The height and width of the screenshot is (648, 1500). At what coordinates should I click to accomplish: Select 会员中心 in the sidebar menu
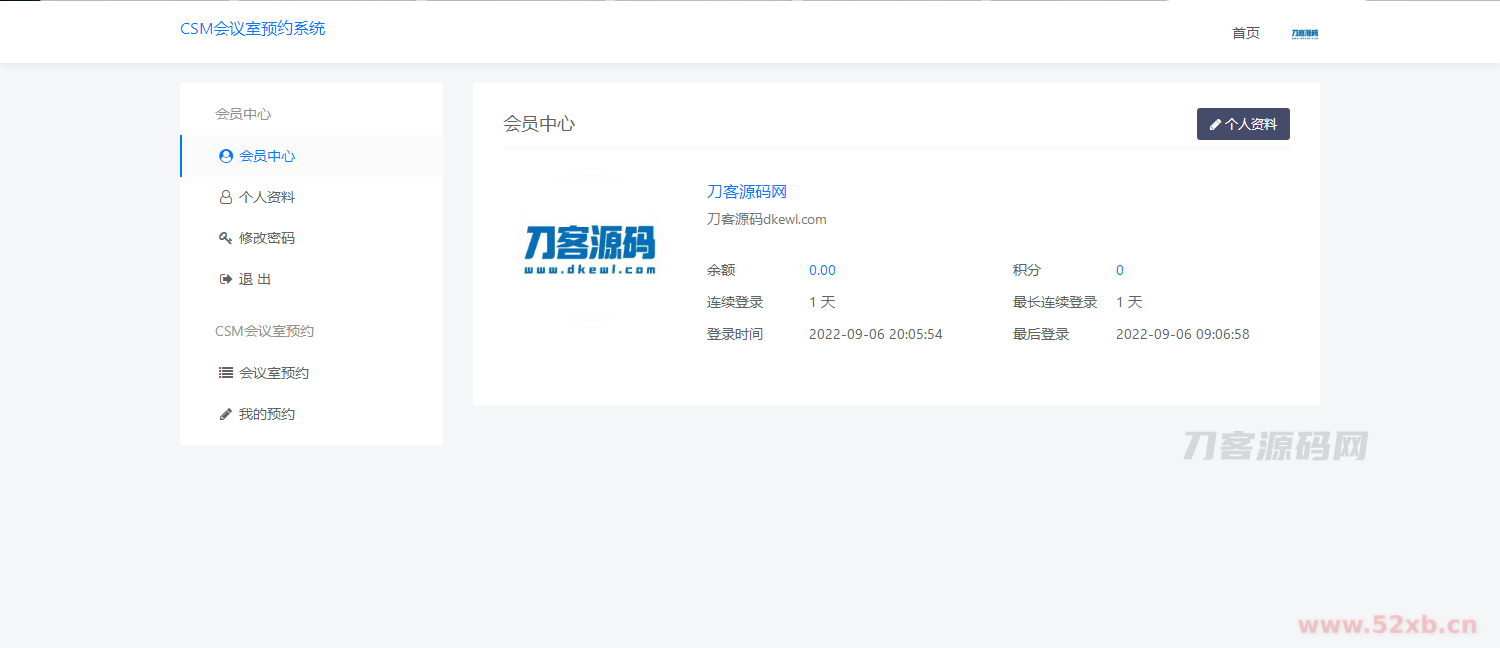(x=267, y=156)
